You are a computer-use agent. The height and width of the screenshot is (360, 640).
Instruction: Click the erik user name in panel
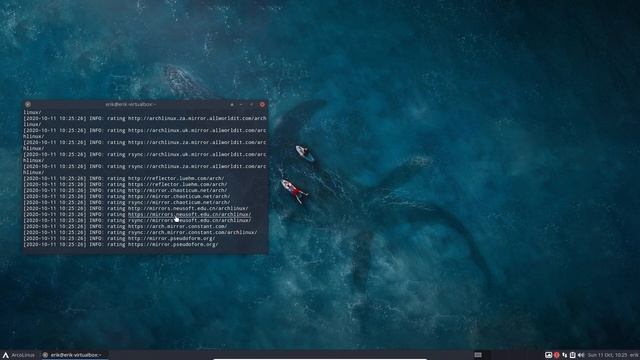[634, 355]
